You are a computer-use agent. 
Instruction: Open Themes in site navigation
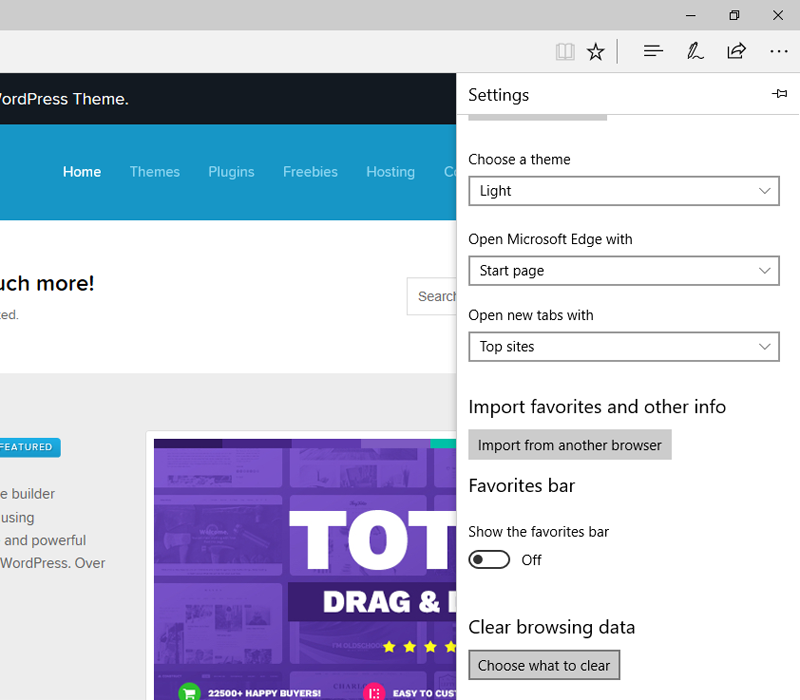pos(155,172)
